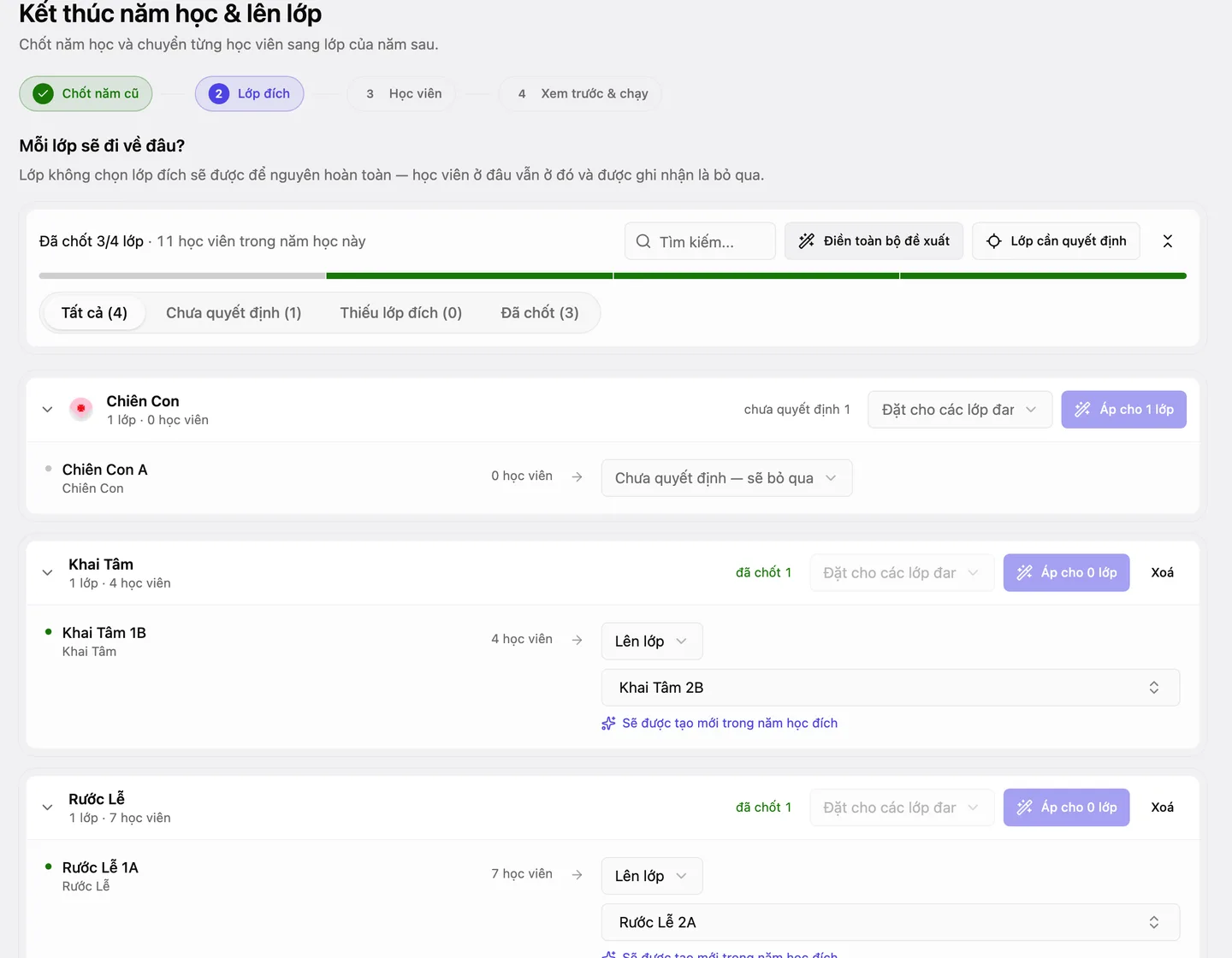Click the red status dot beside Chiên Con
This screenshot has width=1232, height=958.
(81, 409)
